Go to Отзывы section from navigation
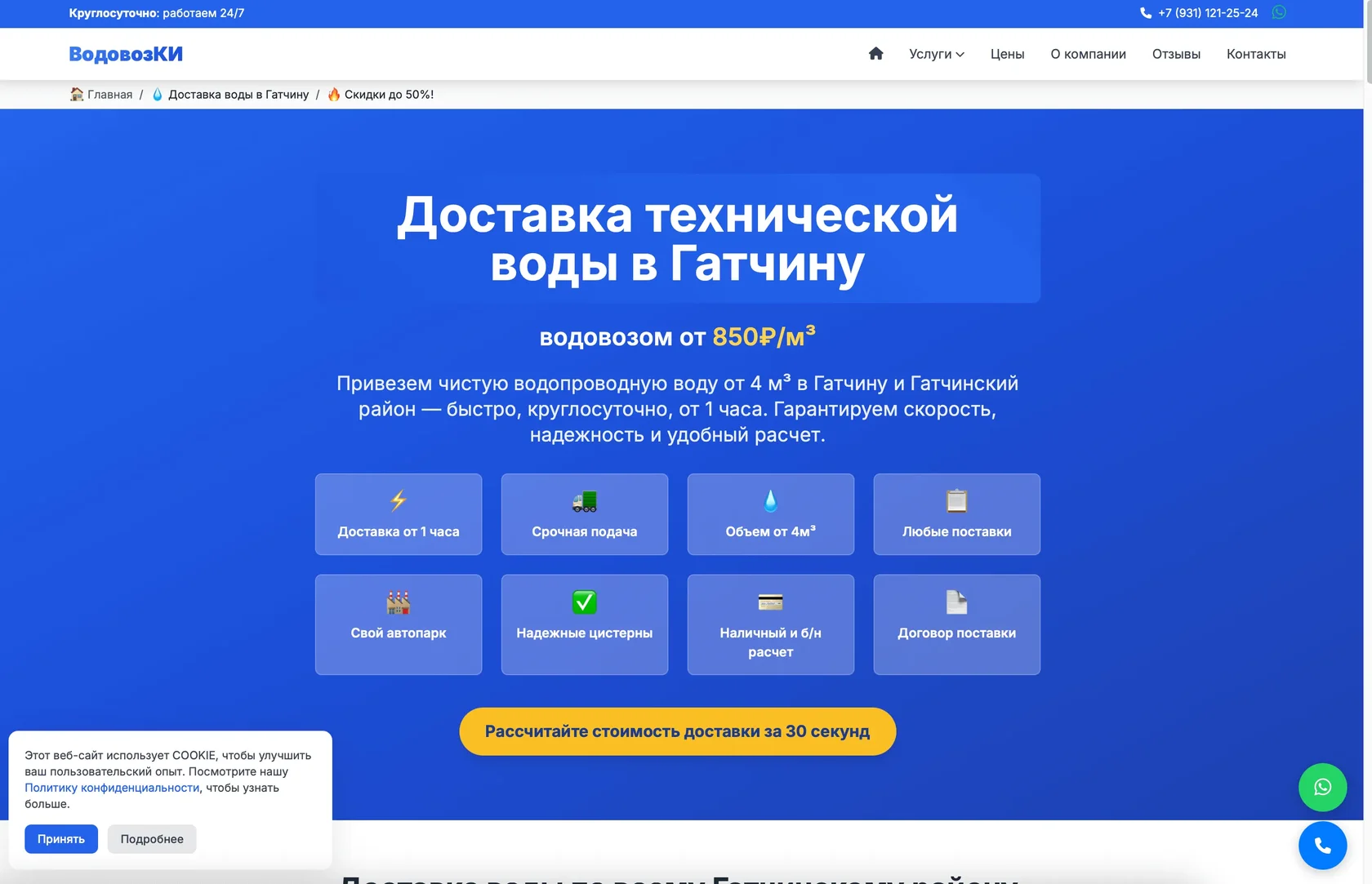The height and width of the screenshot is (884, 1372). pos(1176,53)
